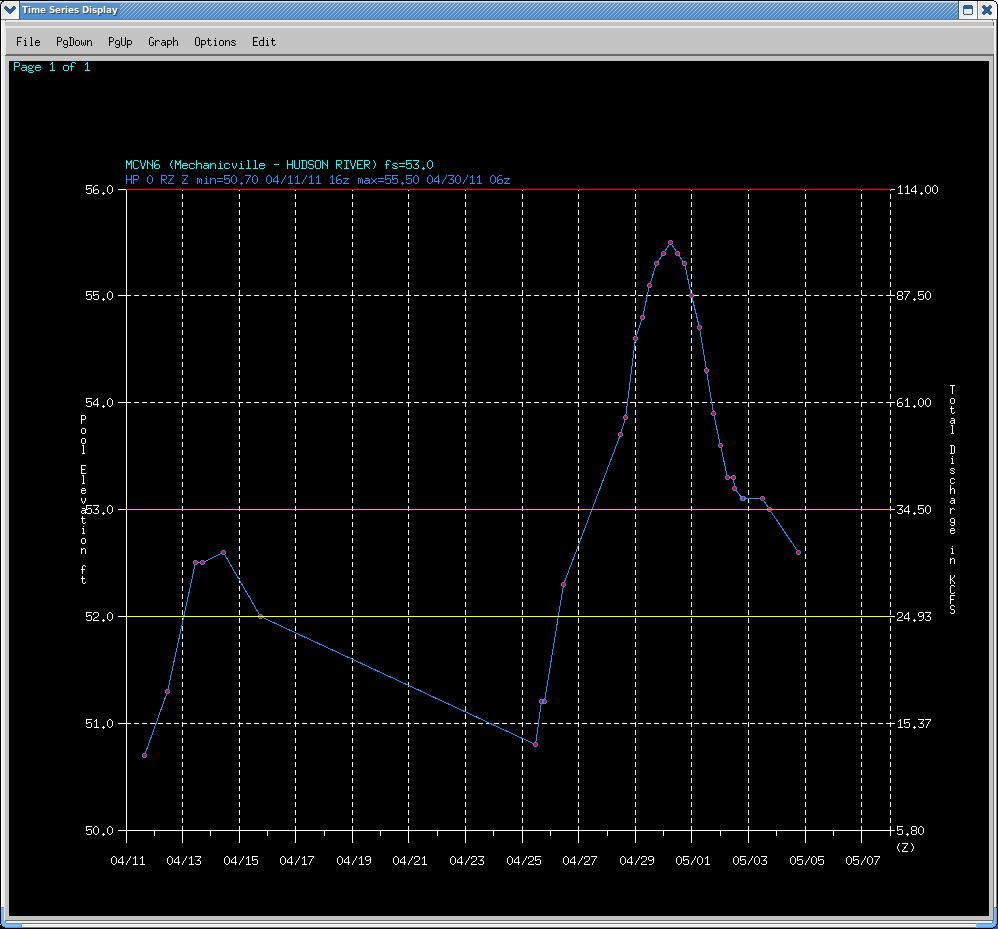Click the 05/03 date label on x-axis
Viewport: 998px width, 929px height.
click(x=750, y=861)
